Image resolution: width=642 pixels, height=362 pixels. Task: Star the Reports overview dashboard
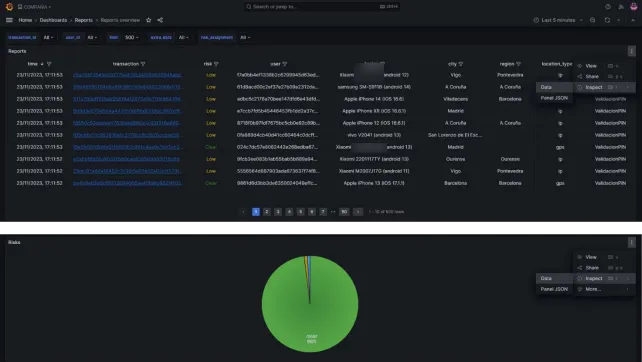click(149, 20)
